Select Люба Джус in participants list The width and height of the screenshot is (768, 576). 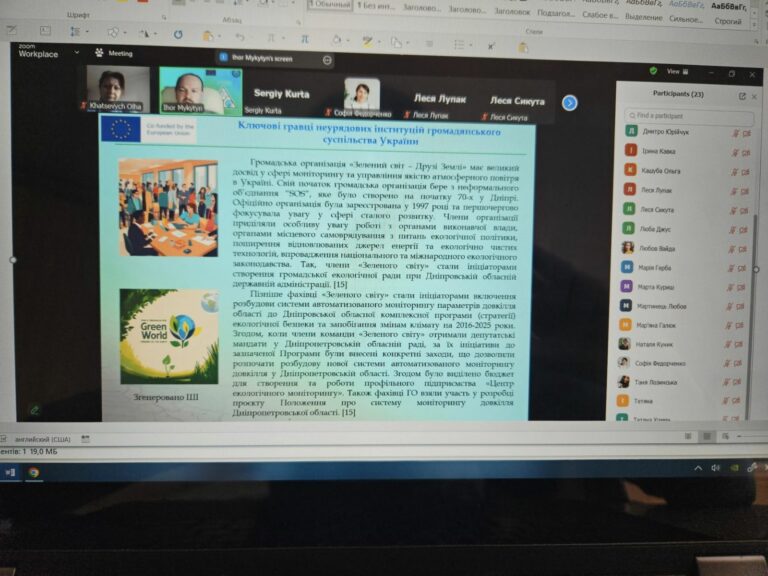(686, 229)
